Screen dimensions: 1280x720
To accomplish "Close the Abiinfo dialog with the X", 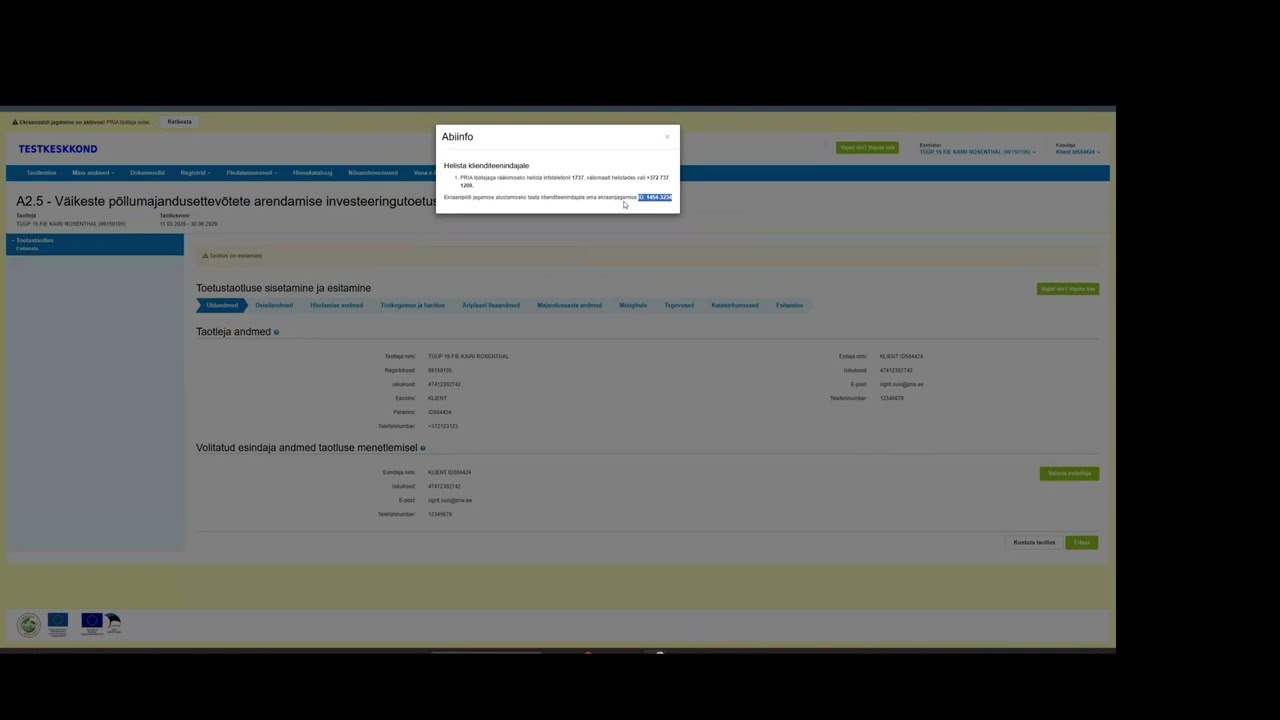I will tap(667, 137).
